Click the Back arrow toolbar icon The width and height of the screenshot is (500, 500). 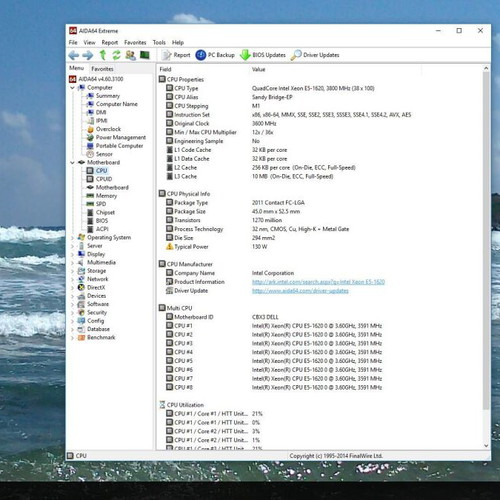click(74, 55)
